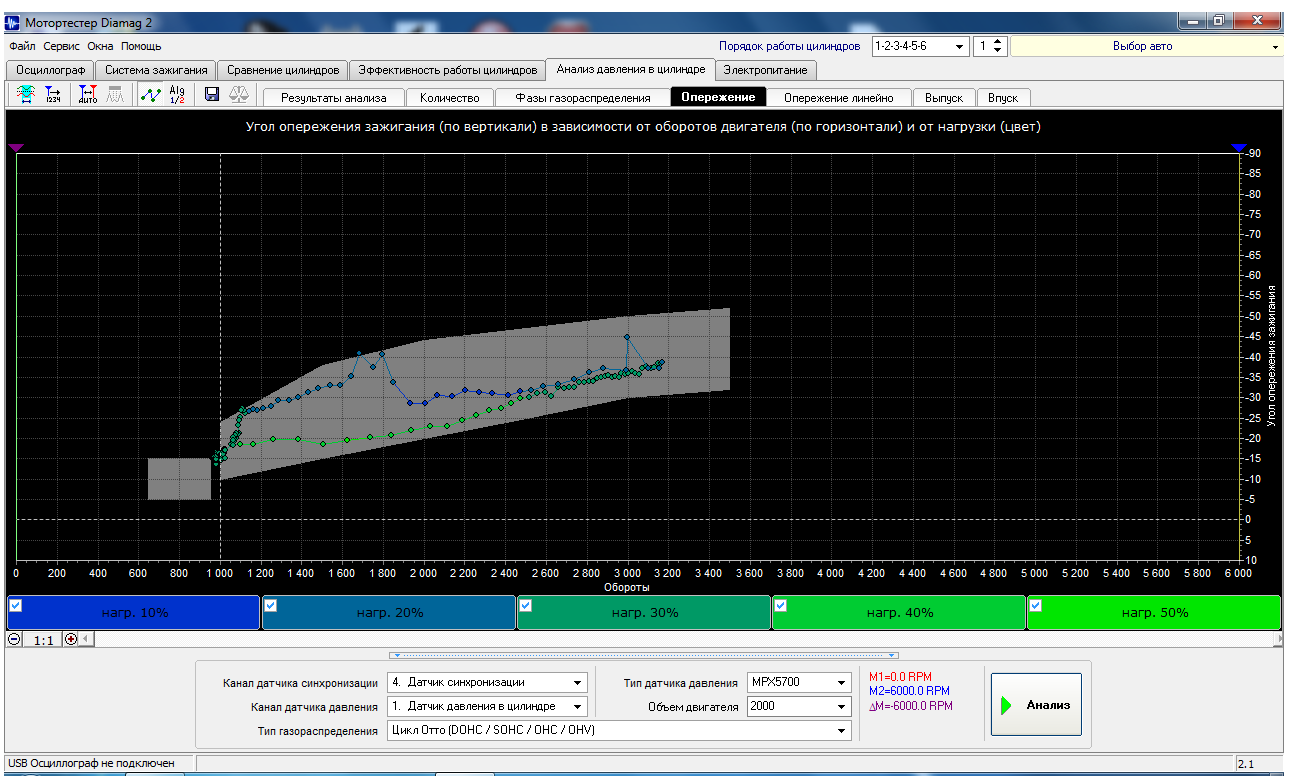Click the floppy disk save icon
Viewport: 1296px width, 776px height.
coord(212,95)
